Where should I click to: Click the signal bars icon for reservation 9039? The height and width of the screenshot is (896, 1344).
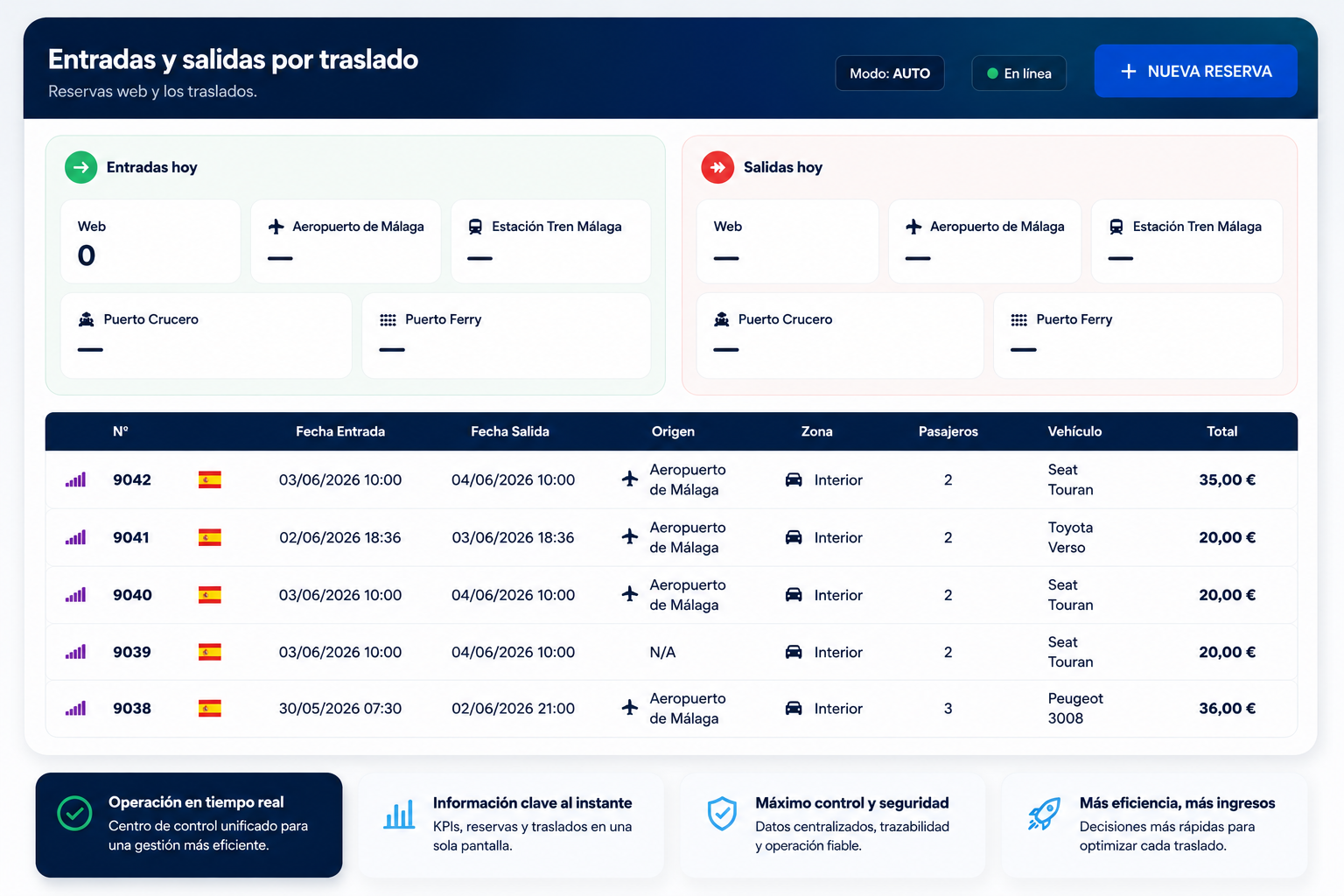(x=75, y=652)
